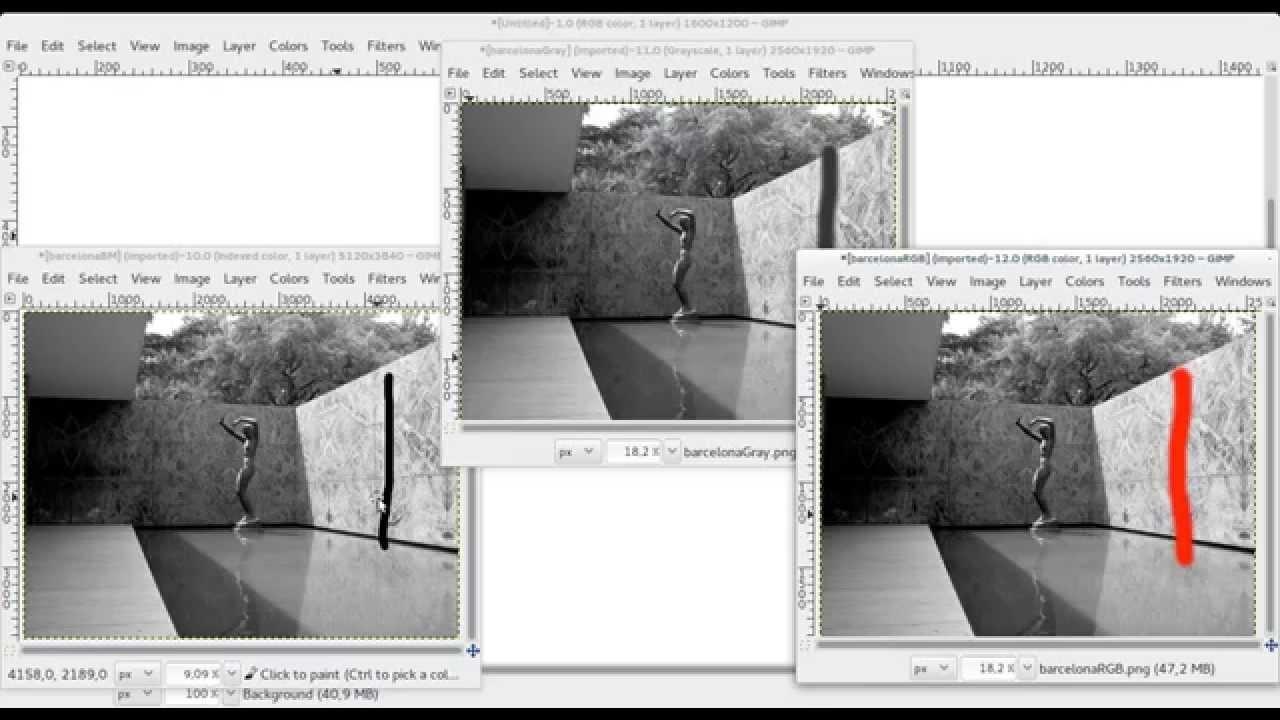Open image menu button in barcelonaGray ruler corner
This screenshot has width=1280, height=720.
point(450,93)
